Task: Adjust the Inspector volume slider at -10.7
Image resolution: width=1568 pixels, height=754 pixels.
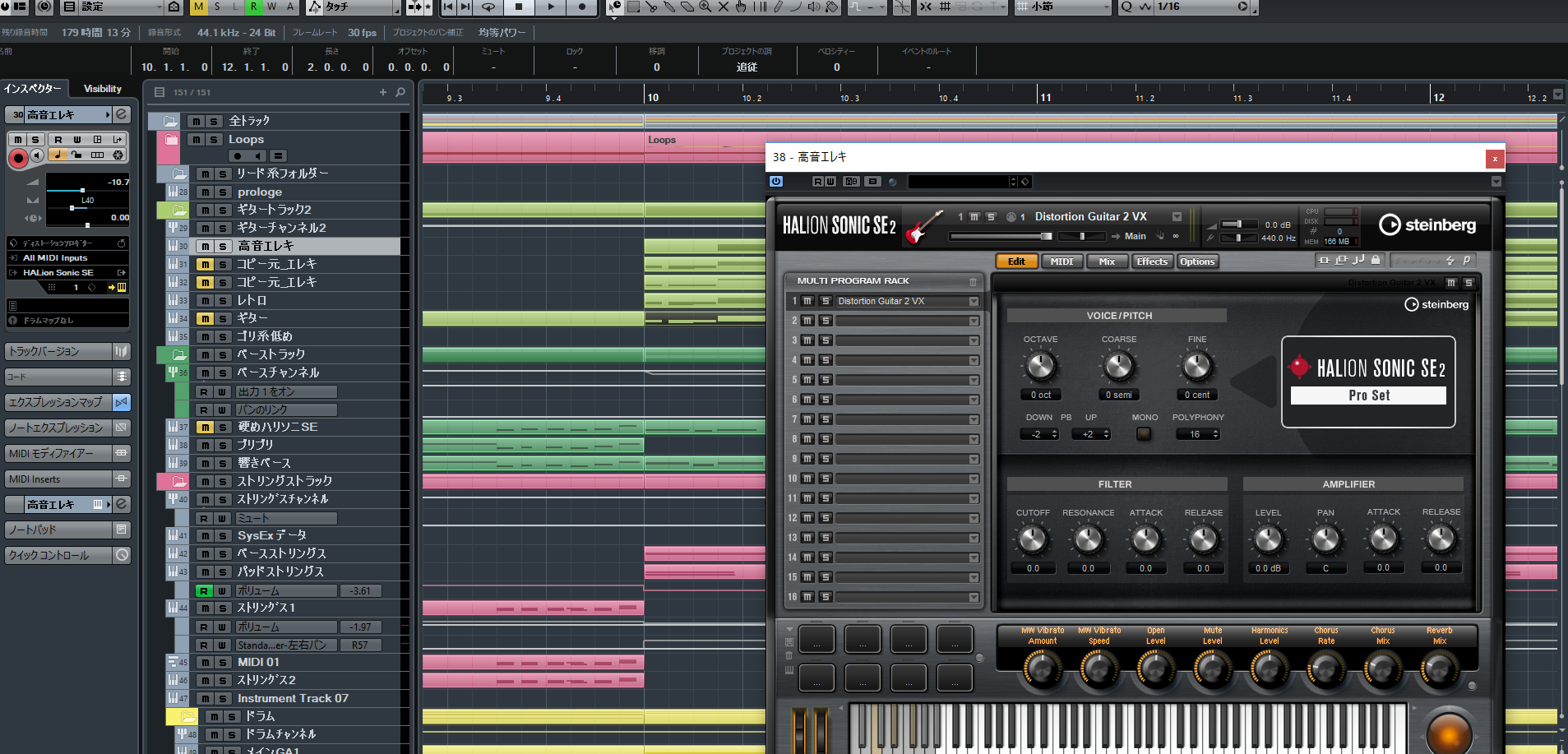Action: pyautogui.click(x=81, y=191)
